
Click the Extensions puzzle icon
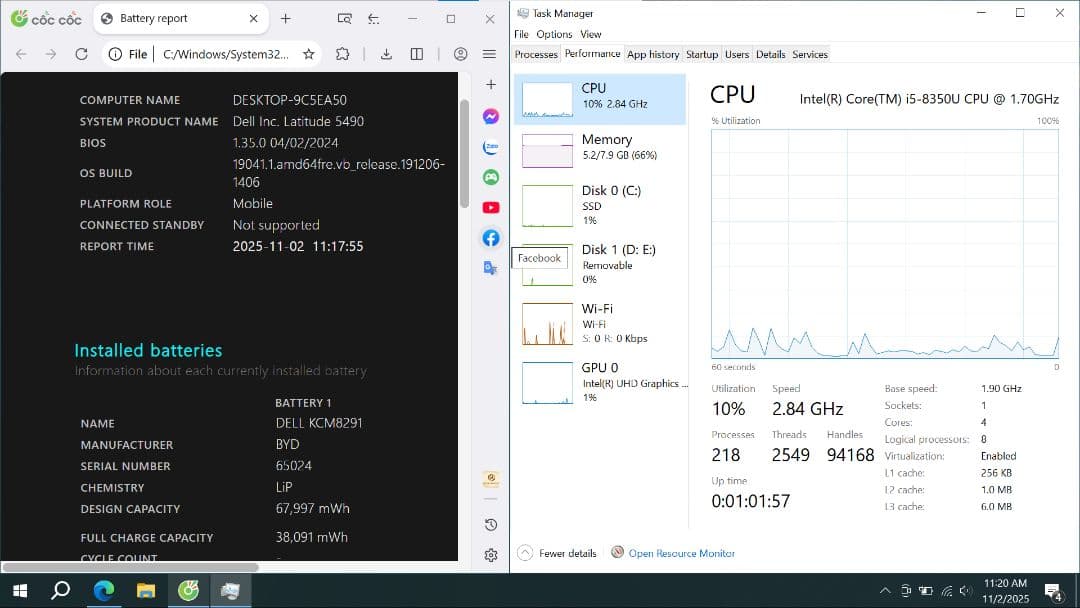(341, 54)
